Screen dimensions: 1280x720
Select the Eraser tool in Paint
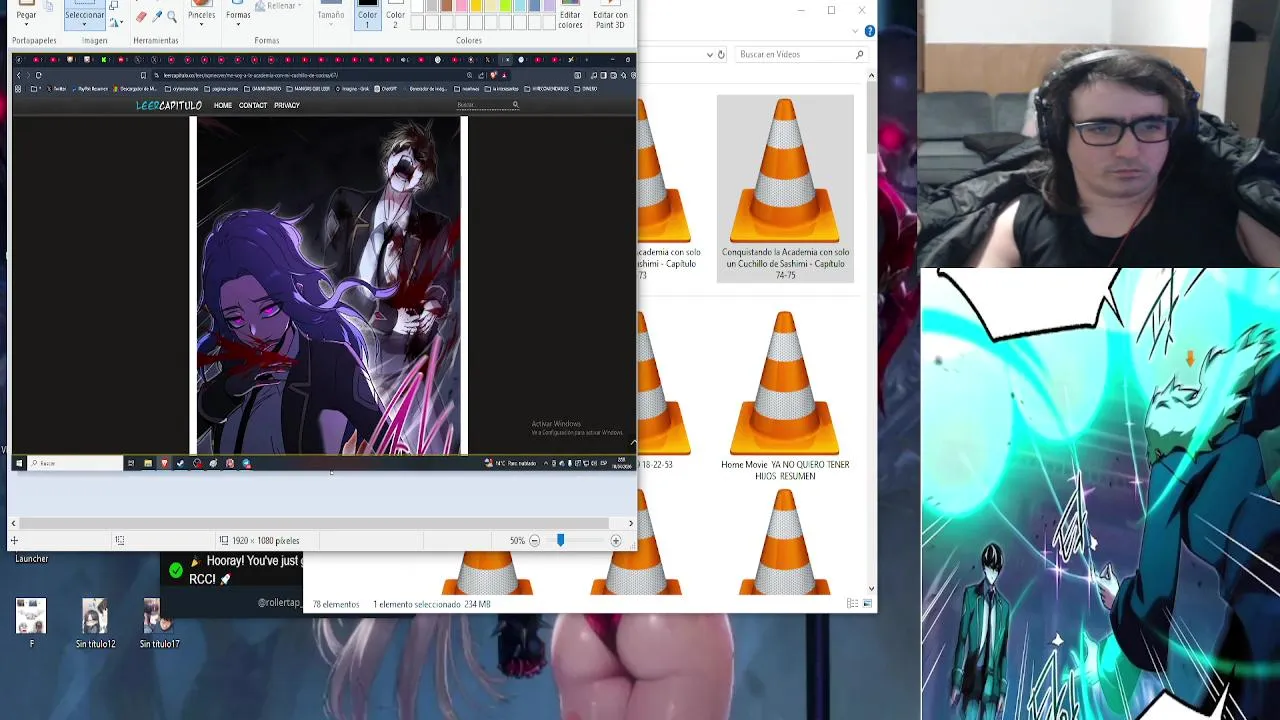141,16
